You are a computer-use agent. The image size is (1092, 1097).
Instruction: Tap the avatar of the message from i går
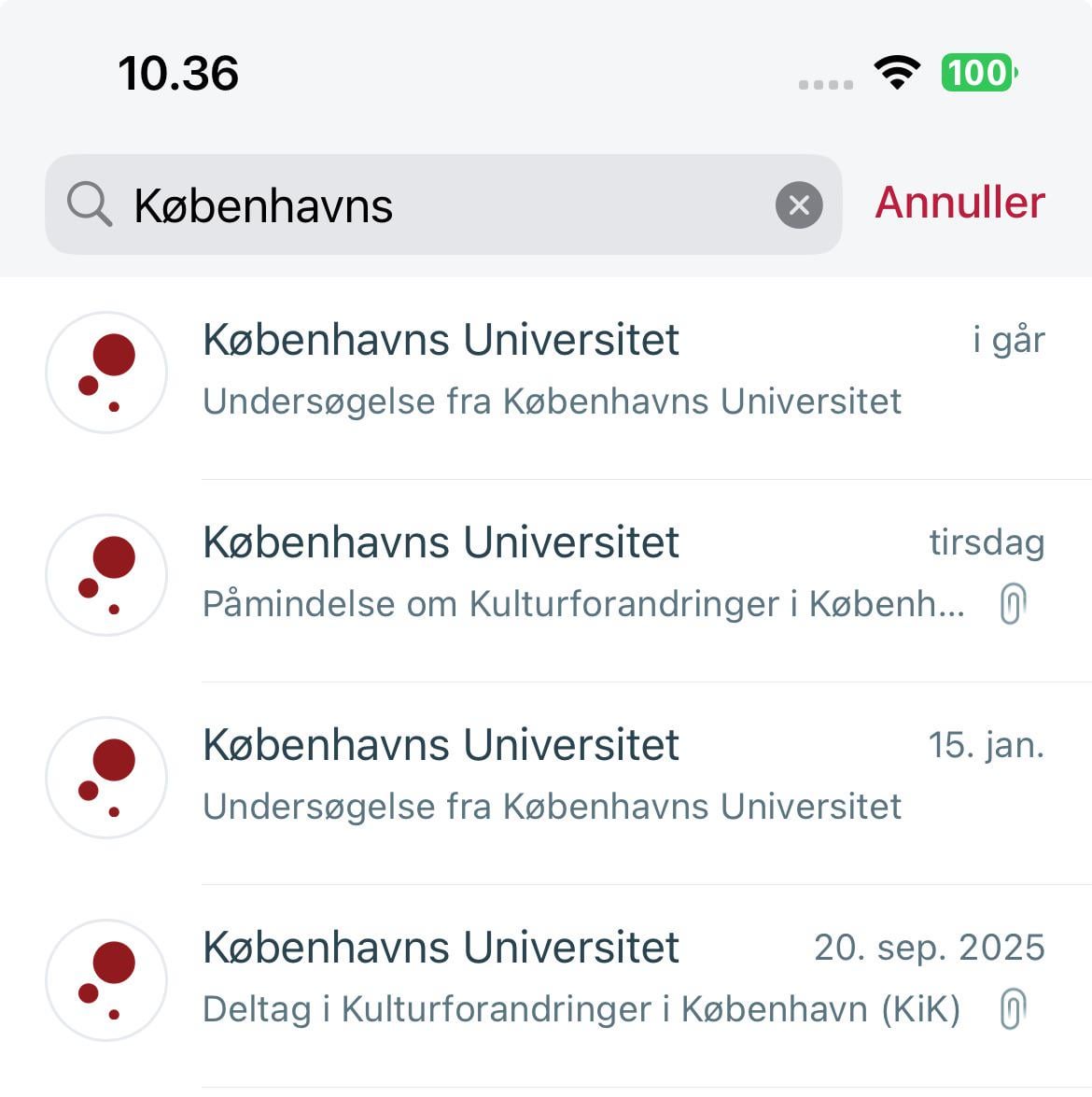click(x=106, y=373)
